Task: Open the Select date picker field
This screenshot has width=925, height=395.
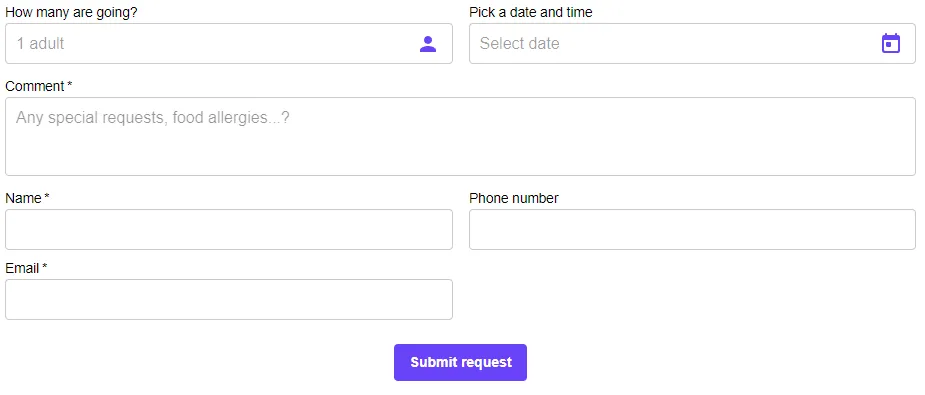Action: (x=692, y=44)
